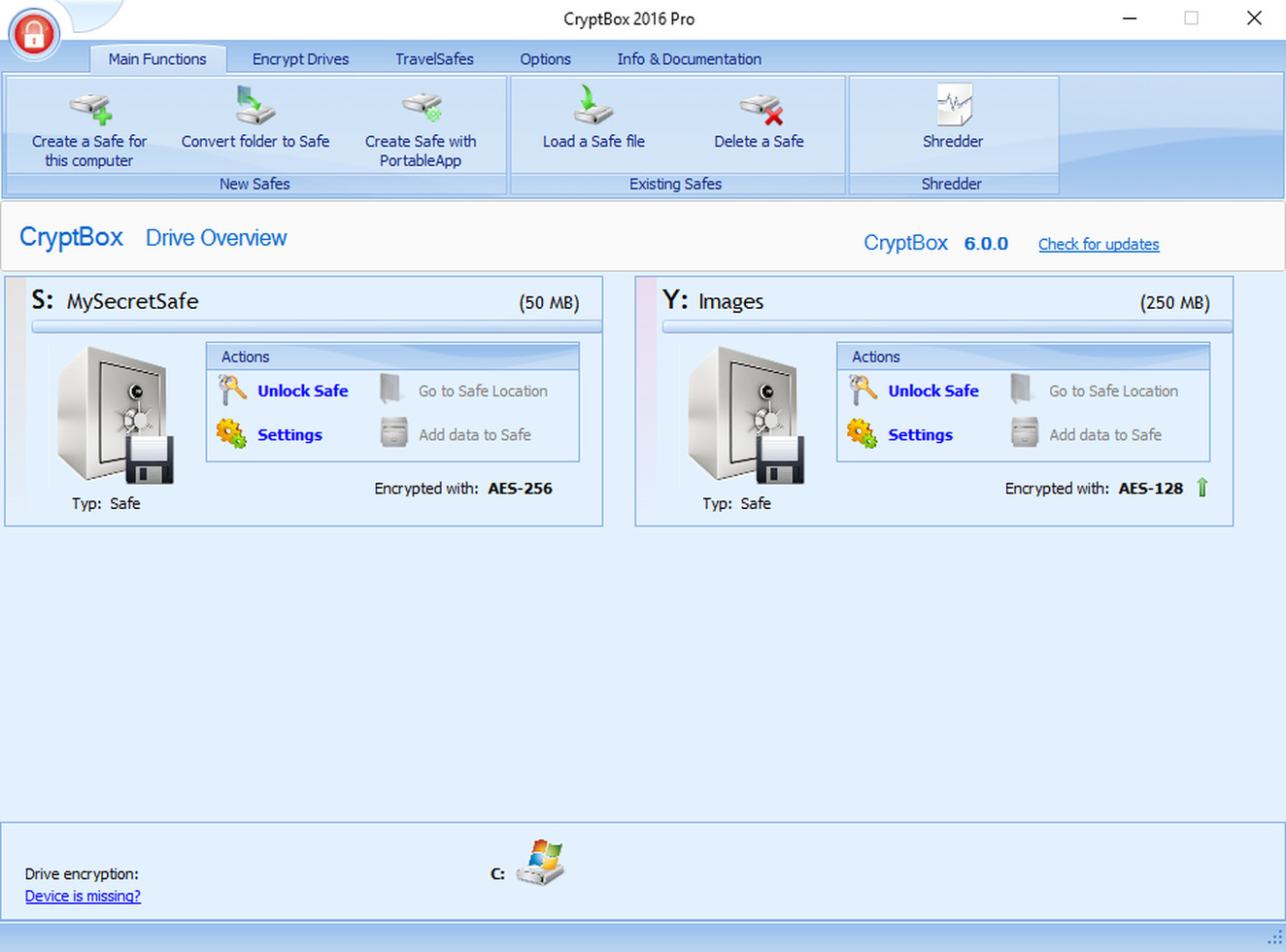Open the TravelSafes tab
Viewport: 1286px width, 952px height.
(434, 58)
